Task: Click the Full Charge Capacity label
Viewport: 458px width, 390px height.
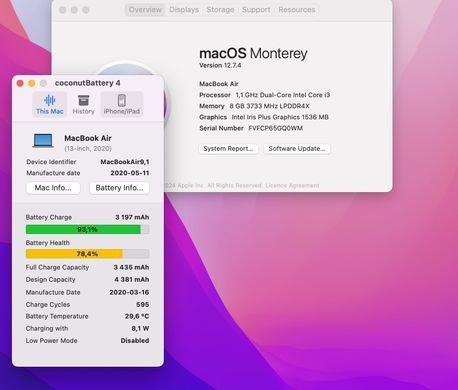Action: [x=57, y=267]
